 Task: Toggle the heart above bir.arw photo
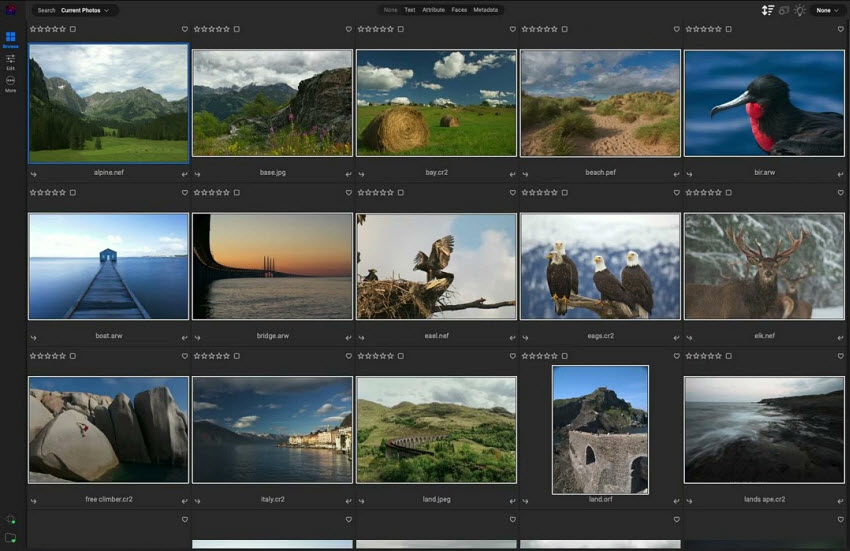coord(841,29)
